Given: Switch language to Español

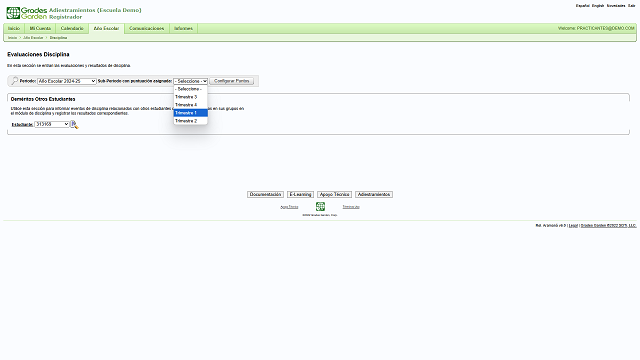Looking at the screenshot, I should coord(582,6).
